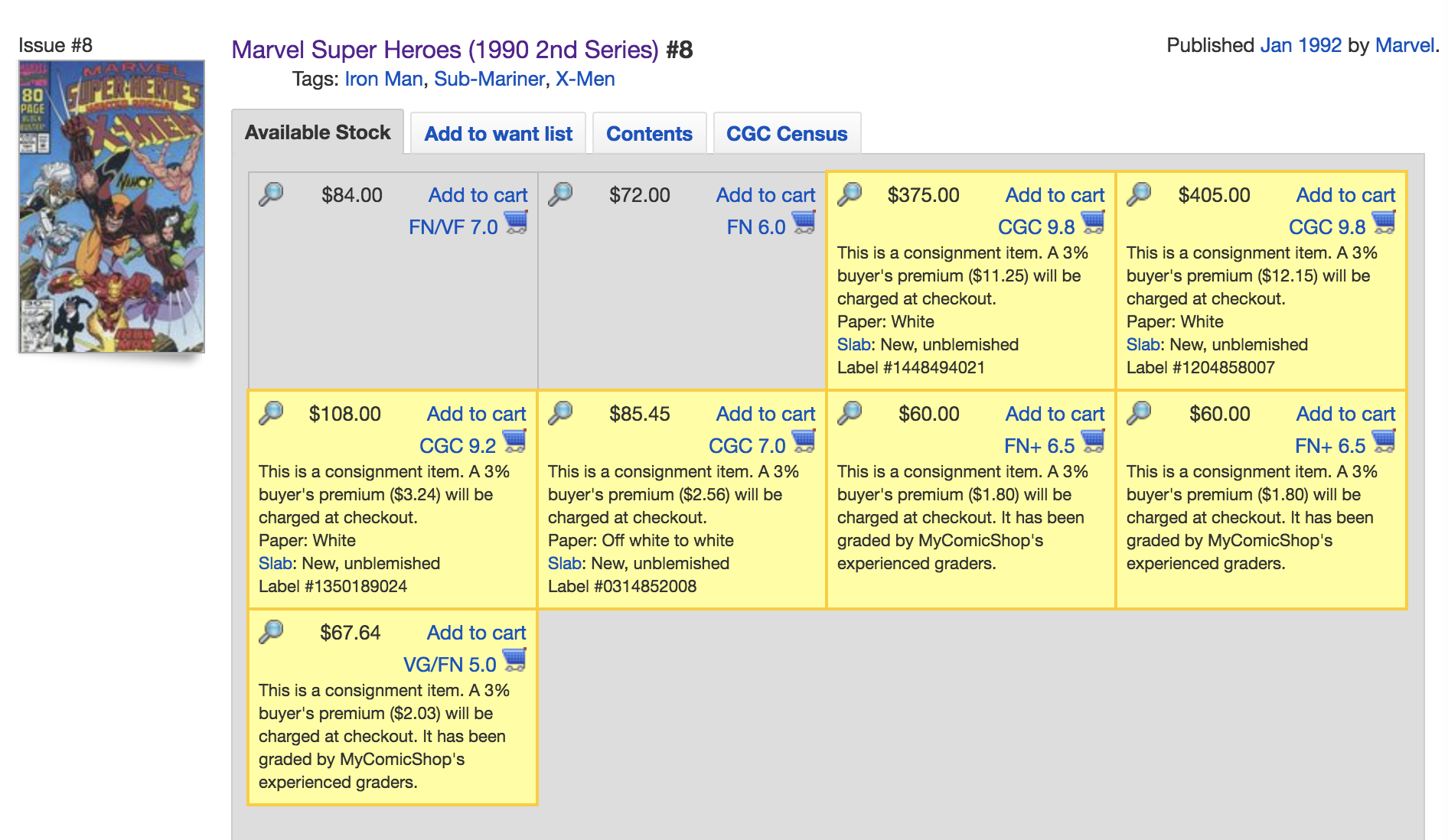Click cart icon next to FN/VF 7.0
Viewport: 1448px width, 840px height.
click(517, 223)
